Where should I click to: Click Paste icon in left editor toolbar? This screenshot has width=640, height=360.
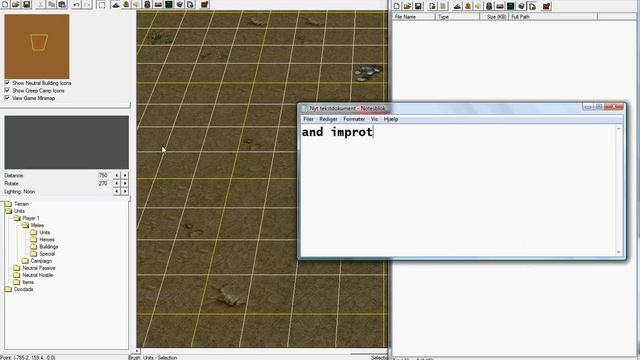(x=62, y=4)
